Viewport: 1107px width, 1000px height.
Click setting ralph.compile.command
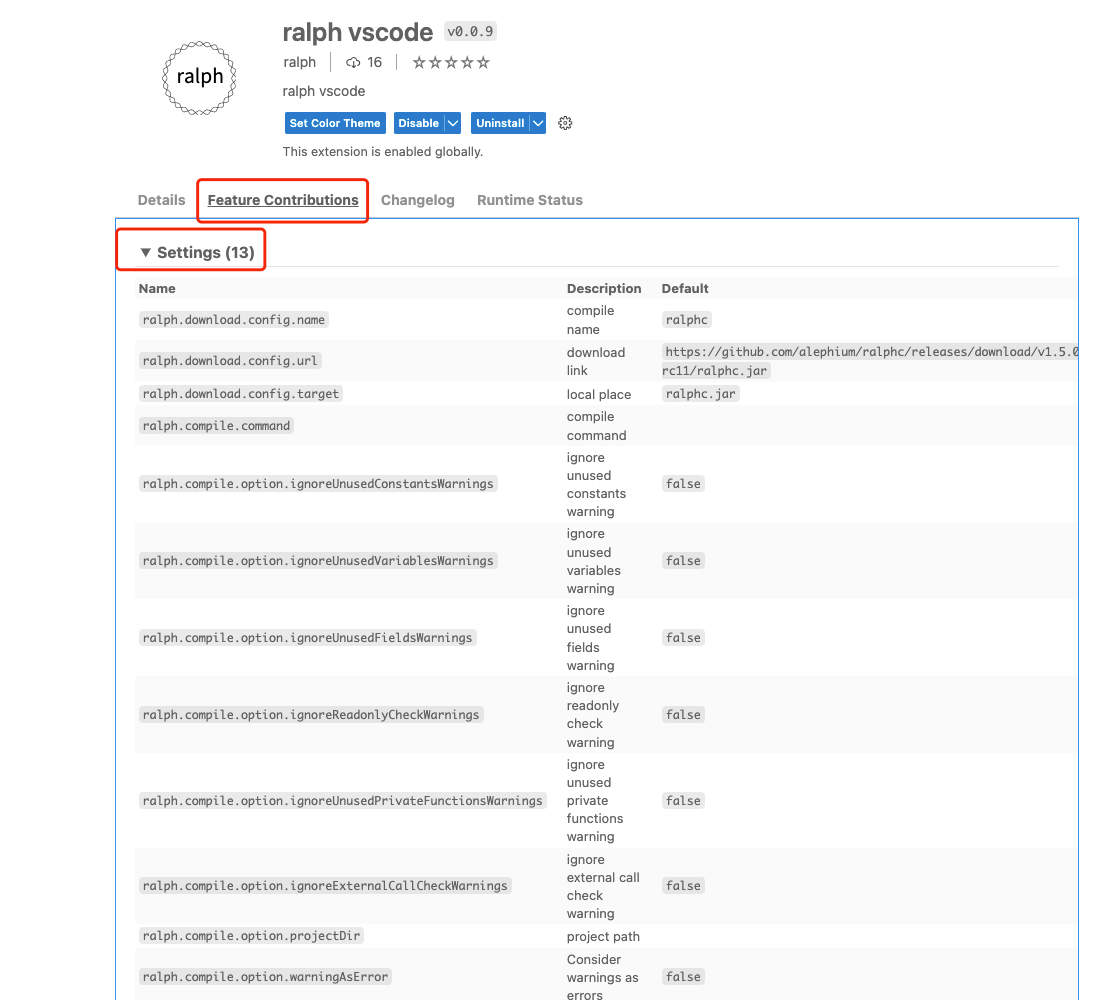click(216, 426)
